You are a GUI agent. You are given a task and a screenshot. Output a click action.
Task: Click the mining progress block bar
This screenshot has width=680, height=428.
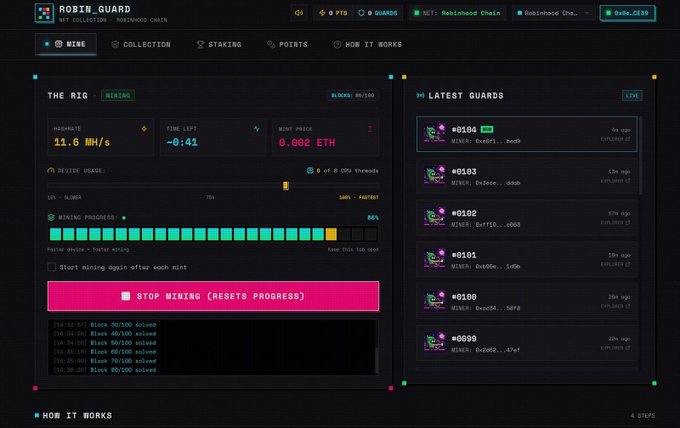coord(213,234)
